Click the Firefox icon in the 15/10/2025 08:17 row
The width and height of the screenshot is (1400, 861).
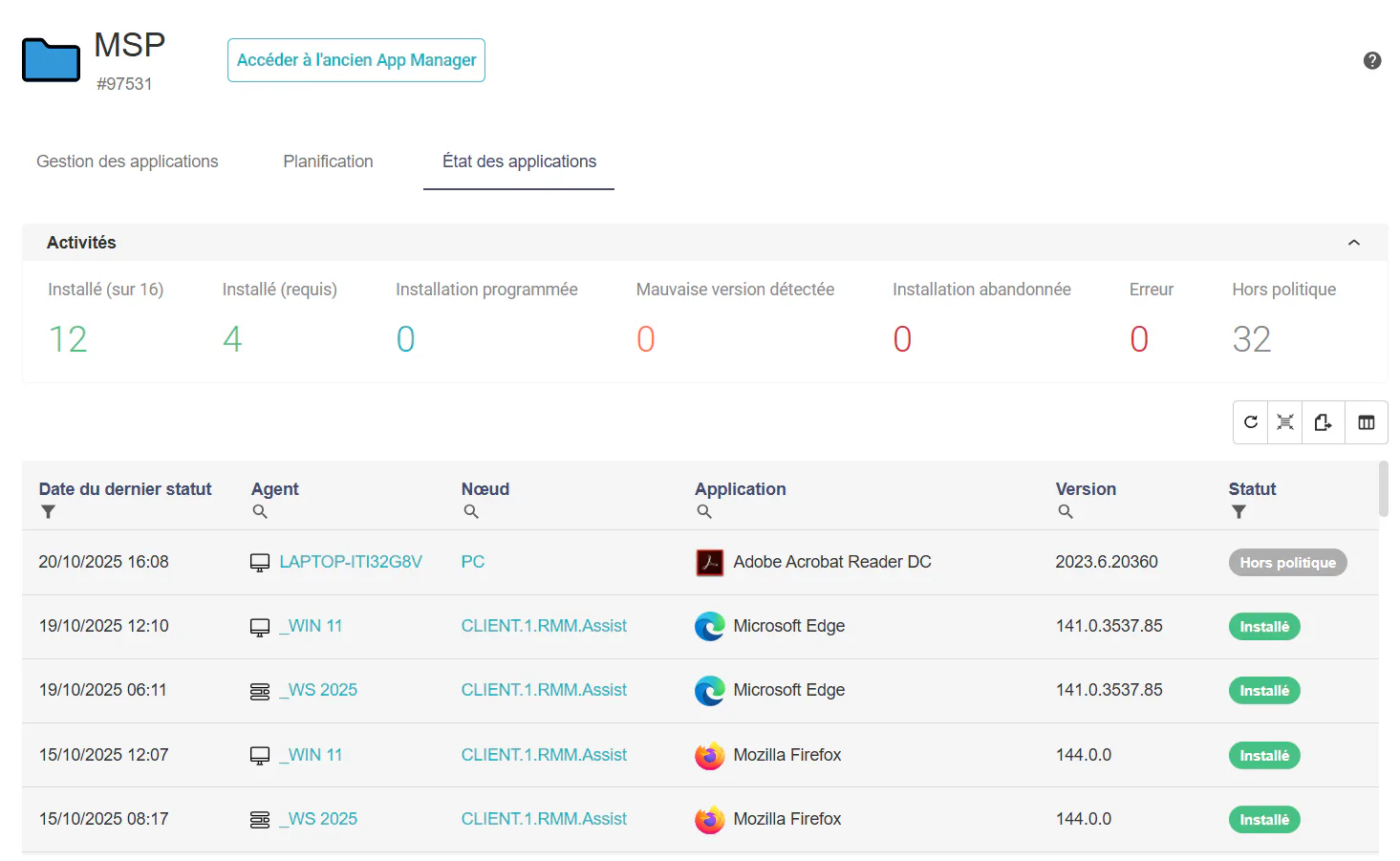tap(709, 820)
